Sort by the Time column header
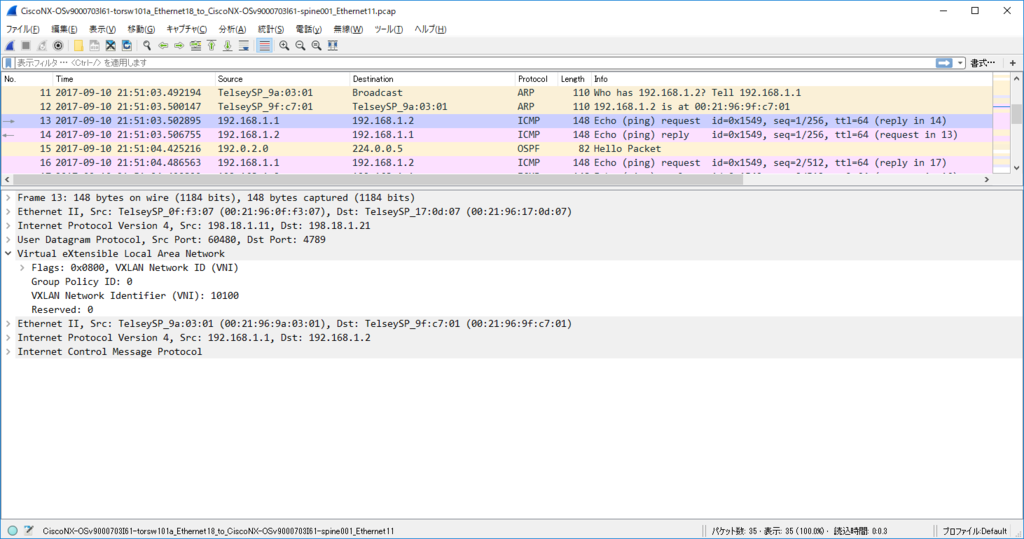Screen dimensions: 1024x539 (134, 79)
